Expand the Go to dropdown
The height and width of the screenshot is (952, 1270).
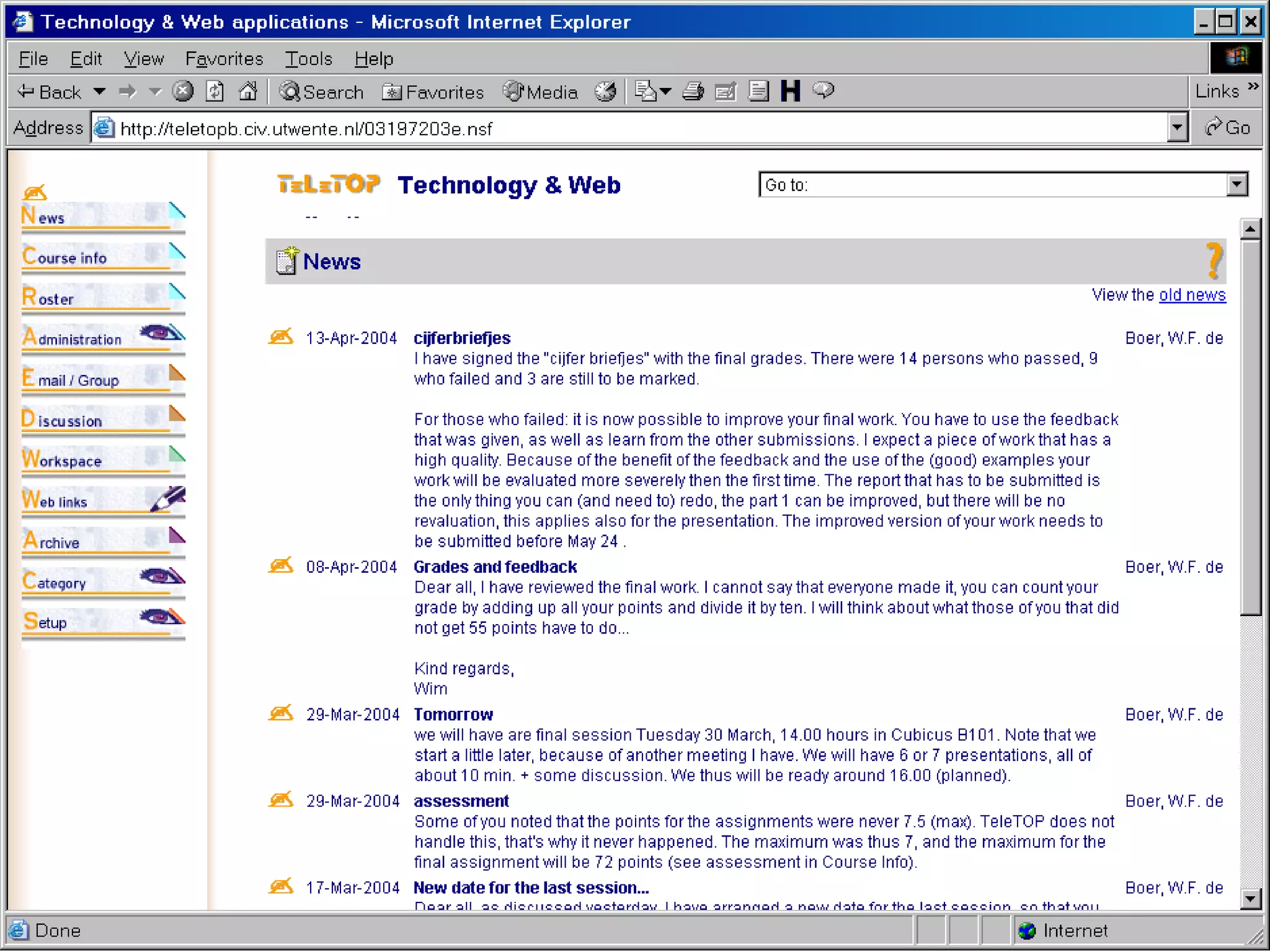coord(1237,185)
